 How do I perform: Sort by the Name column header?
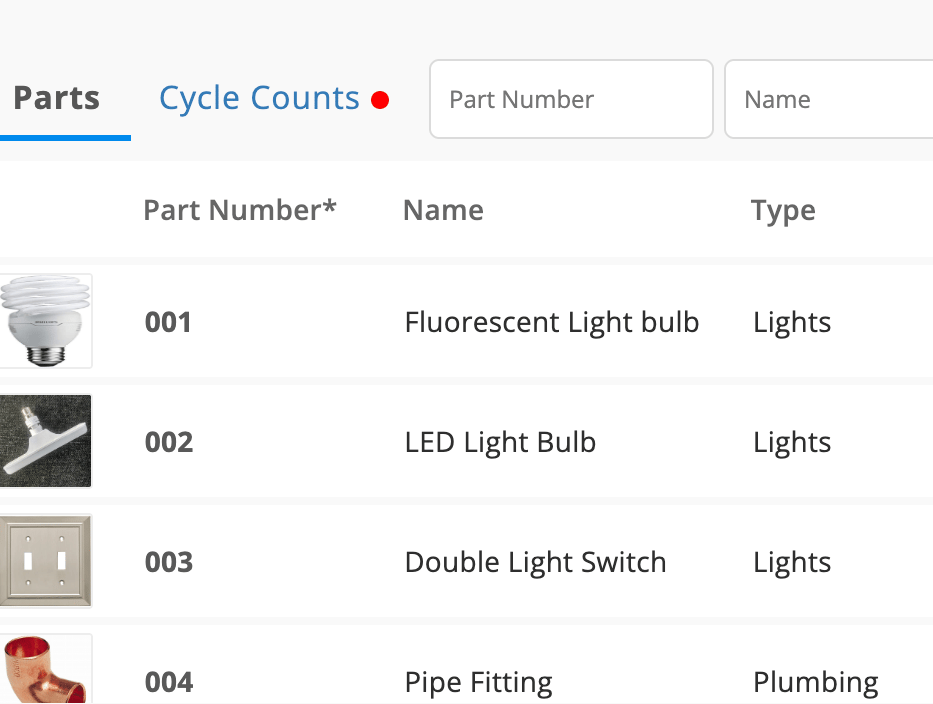coord(443,210)
